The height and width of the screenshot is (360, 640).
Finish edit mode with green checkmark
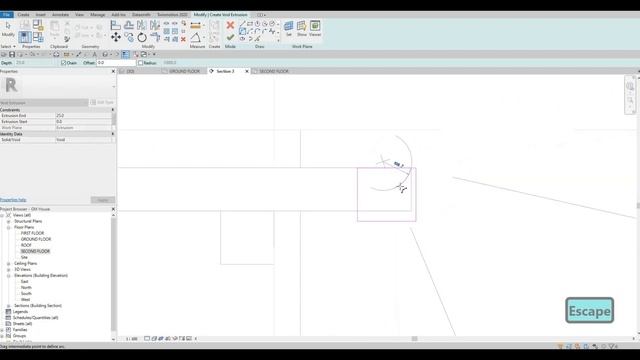[x=230, y=37]
